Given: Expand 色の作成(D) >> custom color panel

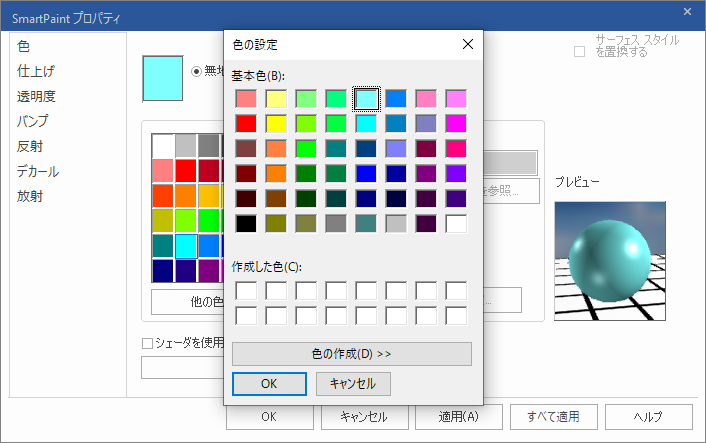Looking at the screenshot, I should click(352, 354).
